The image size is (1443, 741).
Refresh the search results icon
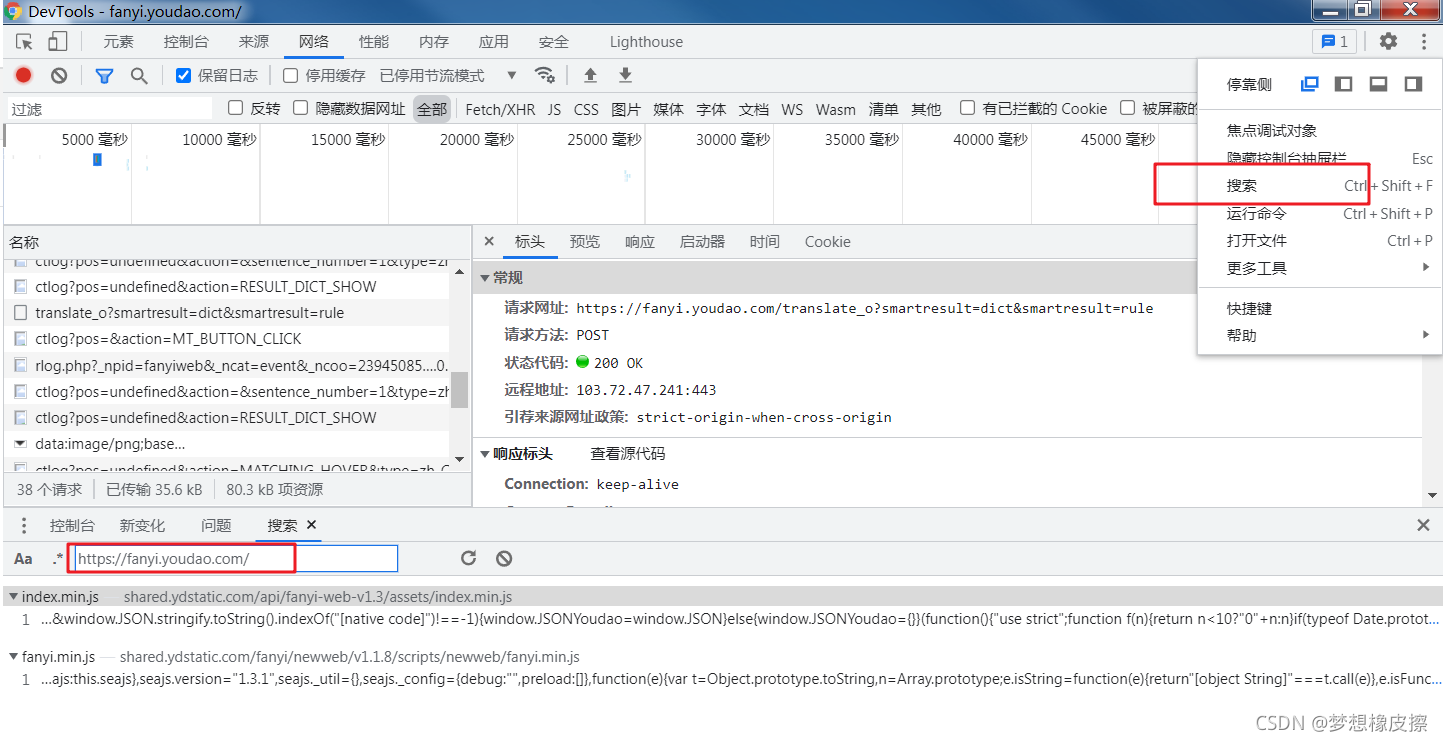pyautogui.click(x=468, y=558)
